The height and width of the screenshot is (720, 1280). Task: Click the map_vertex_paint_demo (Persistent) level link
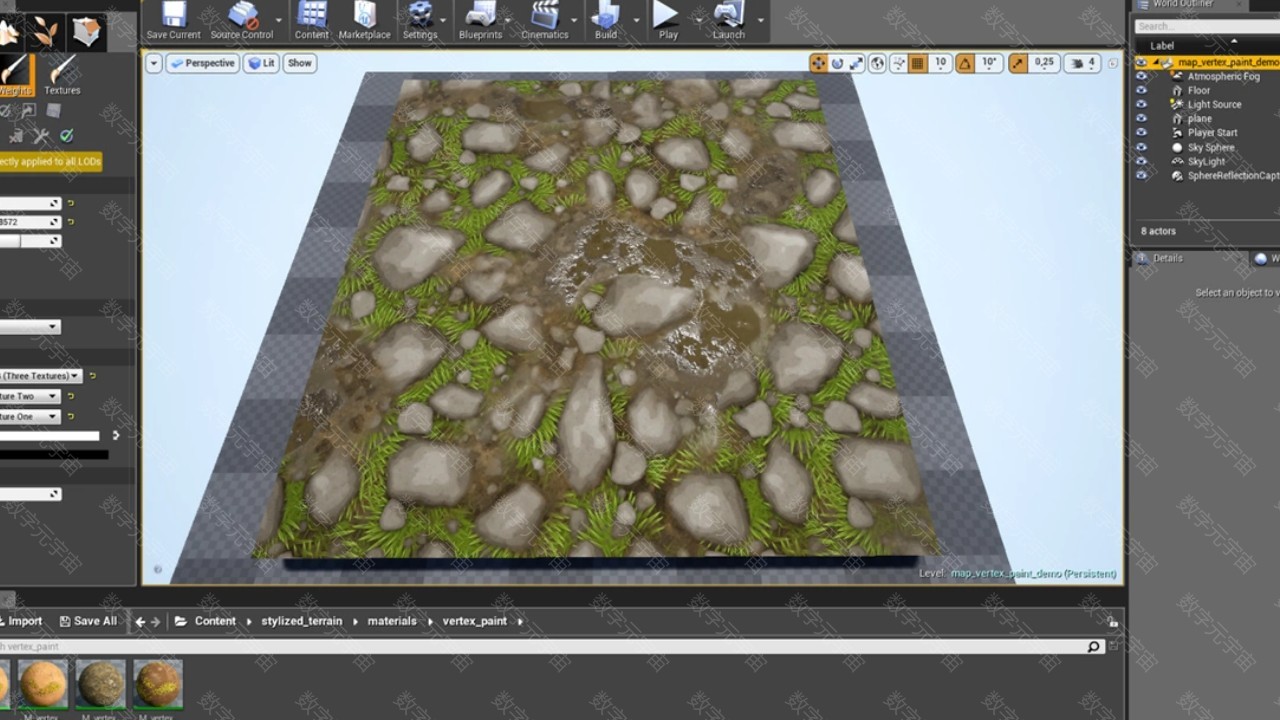(x=1034, y=574)
